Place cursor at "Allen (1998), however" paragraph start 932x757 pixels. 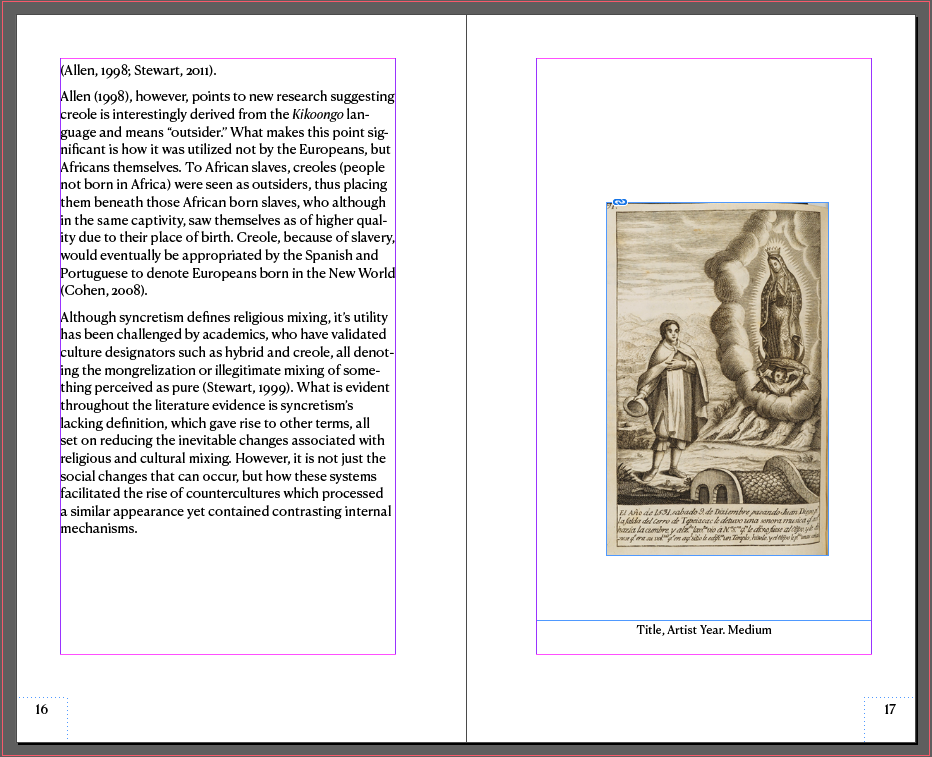(62, 97)
